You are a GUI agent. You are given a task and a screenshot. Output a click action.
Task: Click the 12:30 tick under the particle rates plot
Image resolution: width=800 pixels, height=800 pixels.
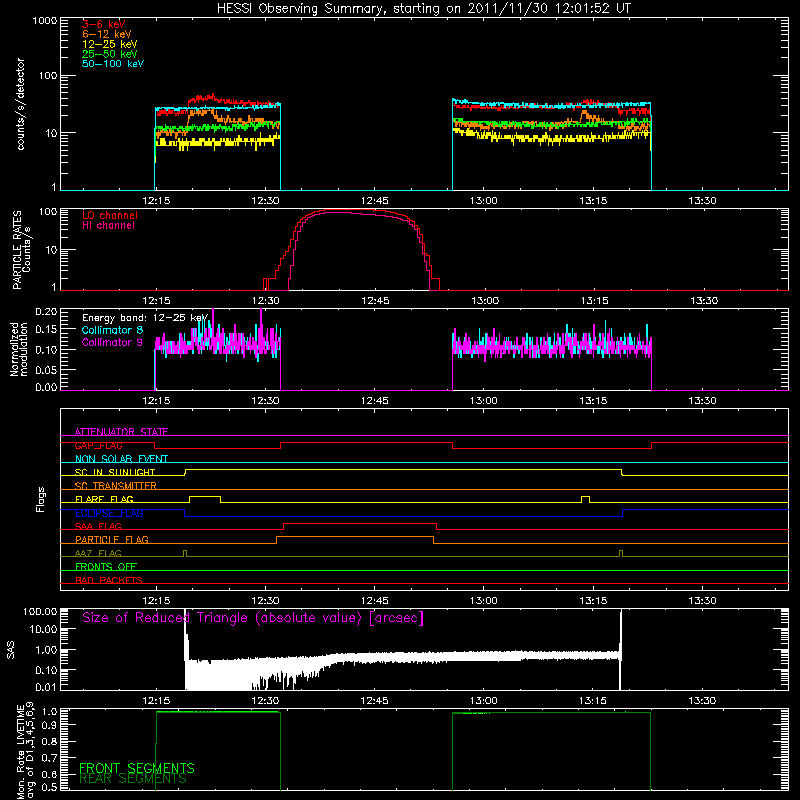tap(265, 301)
